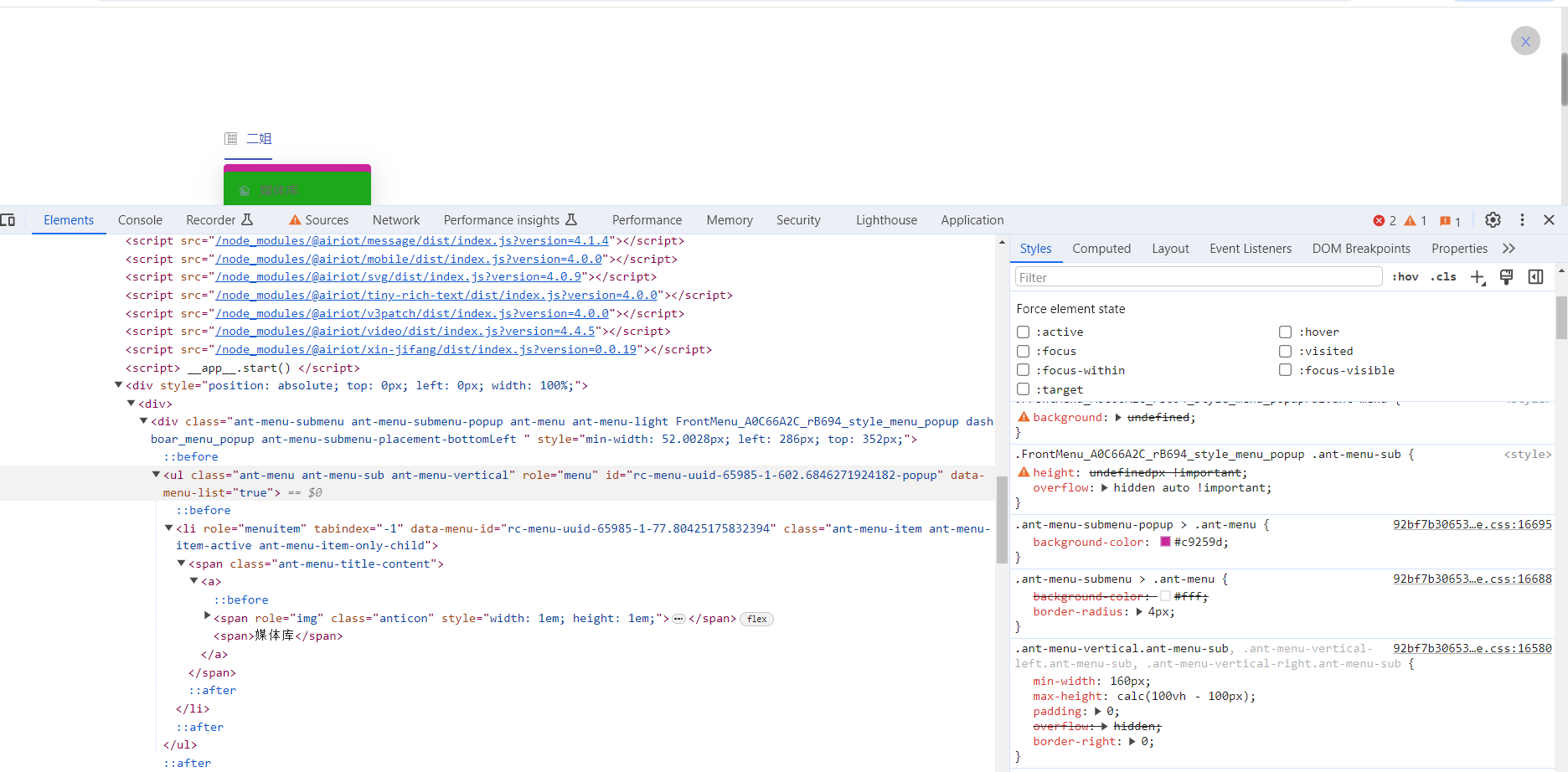Switch to the Console tab
Screen dimensions: 1568x772
coord(140,220)
